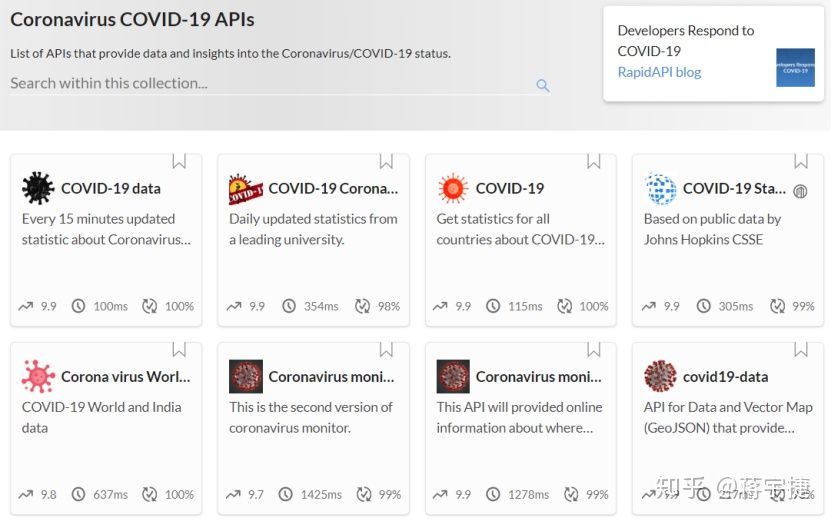Click the red-orange virus COVID-19 icon
Screen dimensions: 831x521
[x=453, y=188]
